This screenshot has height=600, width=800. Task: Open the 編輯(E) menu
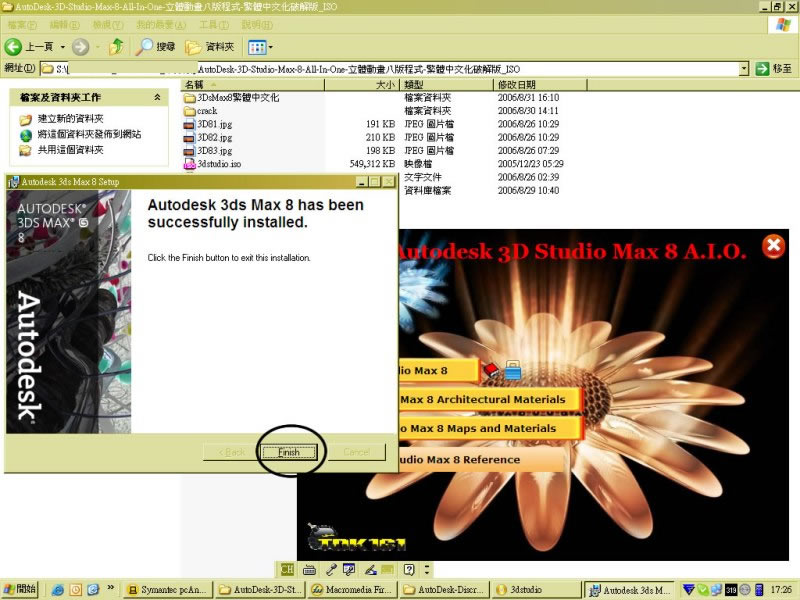tap(65, 24)
